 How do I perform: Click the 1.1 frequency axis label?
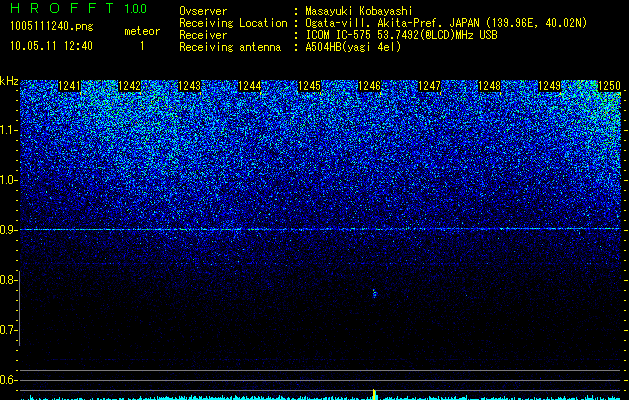point(8,130)
